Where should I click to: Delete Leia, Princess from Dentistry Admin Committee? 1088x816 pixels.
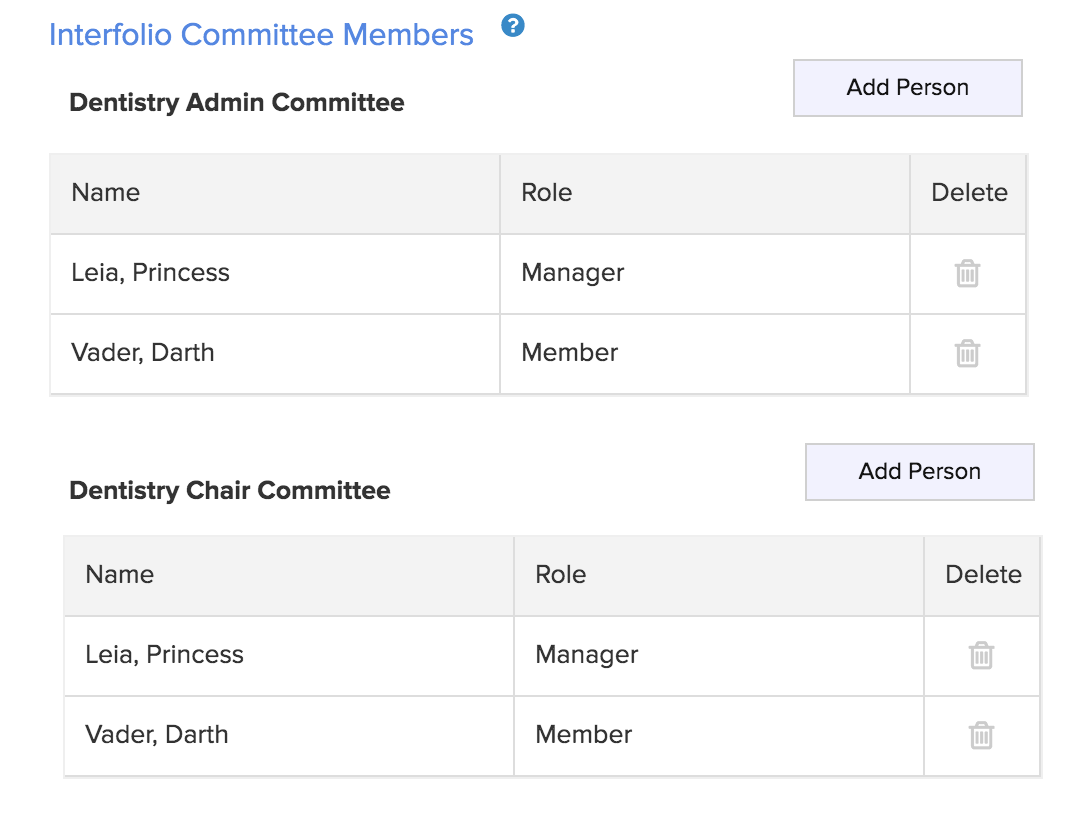pos(967,273)
